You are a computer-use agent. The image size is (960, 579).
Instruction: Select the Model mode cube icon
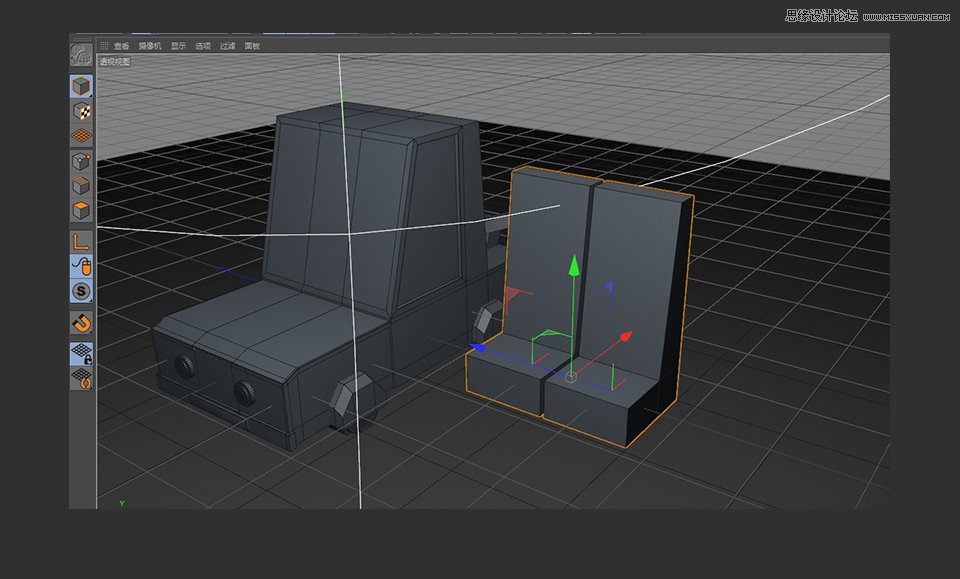tap(79, 85)
